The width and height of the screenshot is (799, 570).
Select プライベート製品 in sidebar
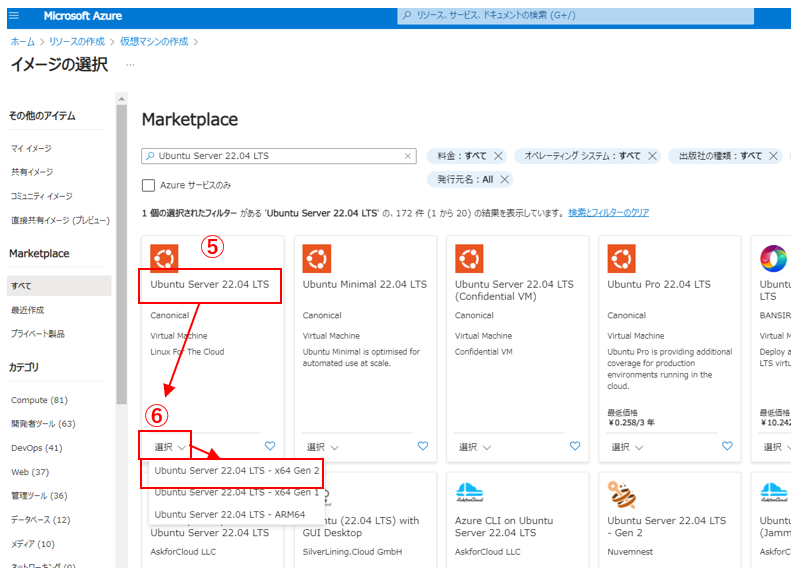coord(38,334)
